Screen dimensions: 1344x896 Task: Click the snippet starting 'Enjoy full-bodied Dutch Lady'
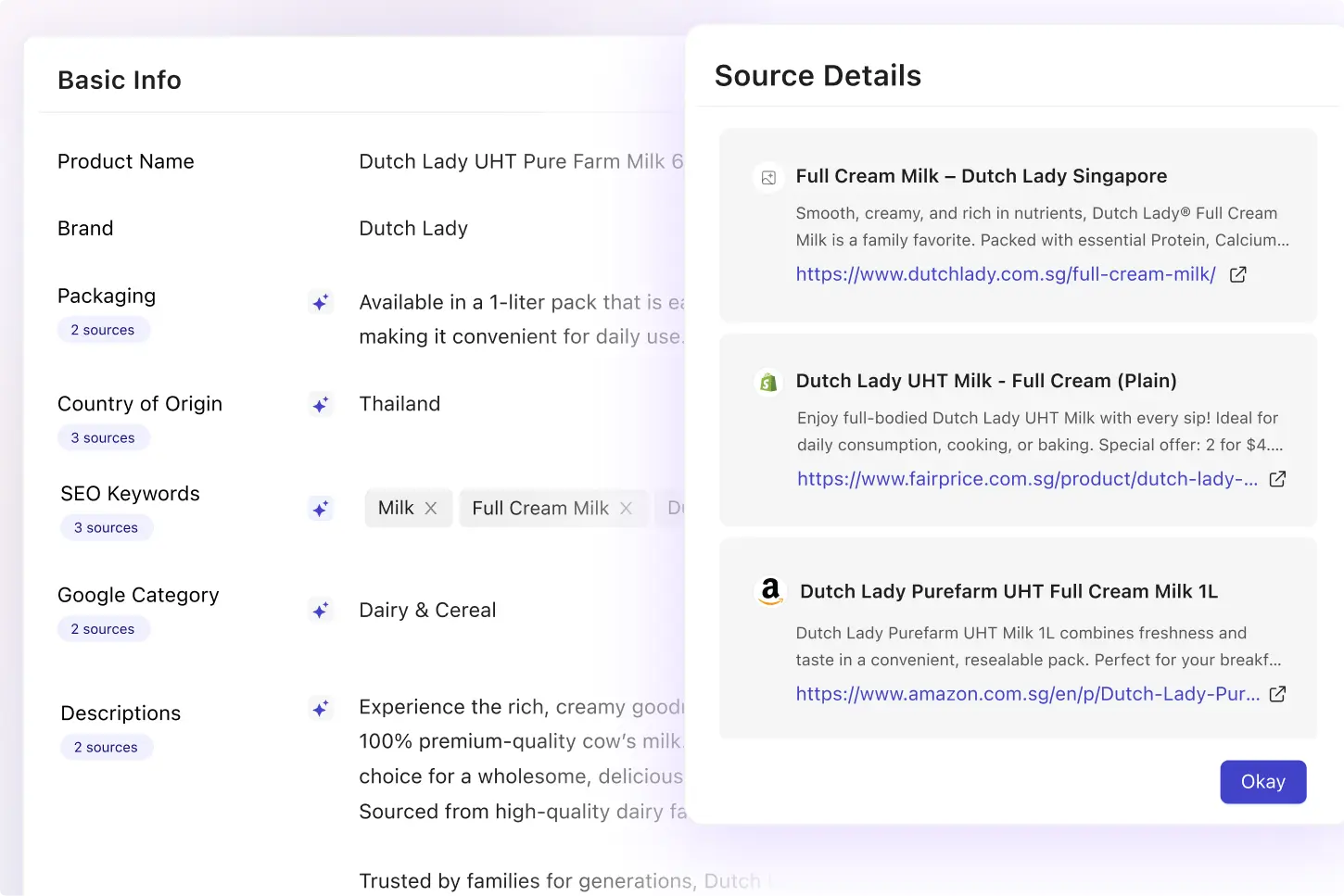tap(1039, 432)
